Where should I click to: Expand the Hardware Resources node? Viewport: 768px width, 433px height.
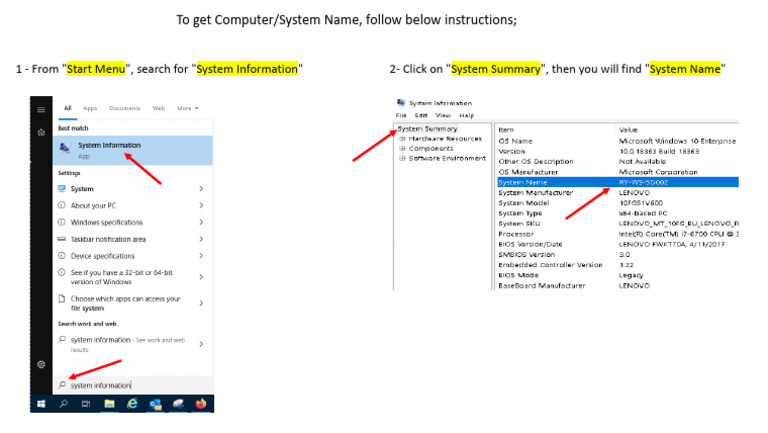tap(402, 139)
